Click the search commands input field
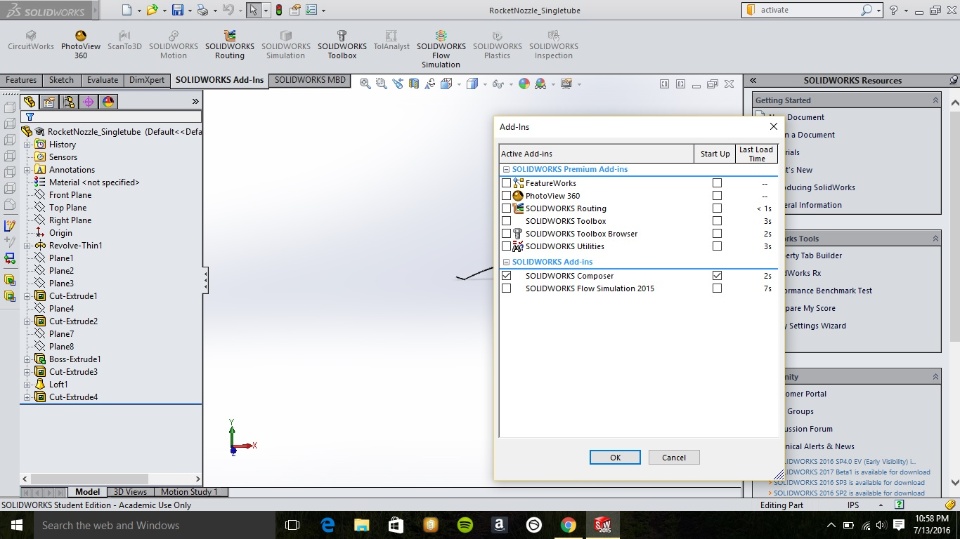Viewport: 960px width, 539px height. (809, 10)
